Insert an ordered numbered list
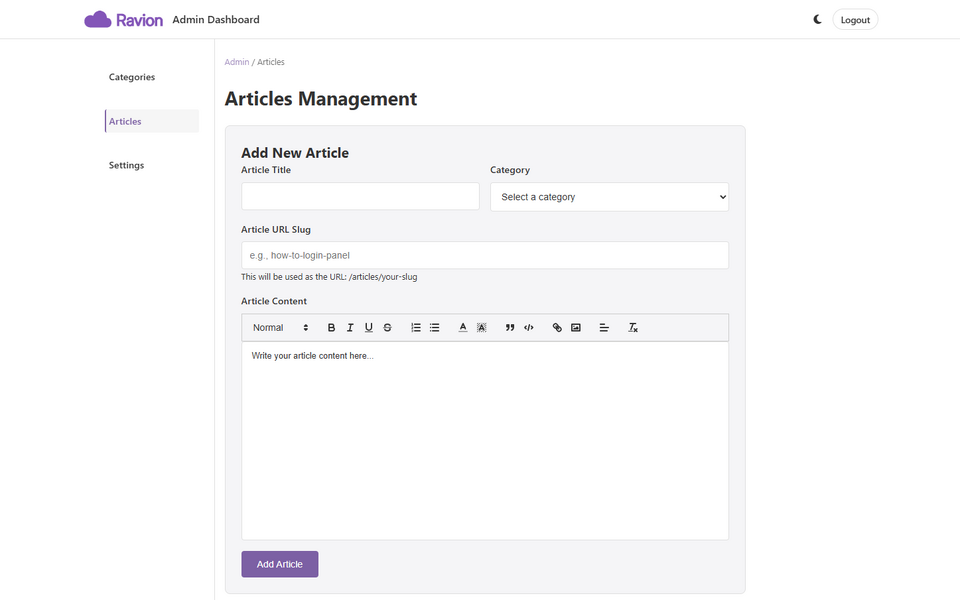960x600 pixels. [x=416, y=328]
